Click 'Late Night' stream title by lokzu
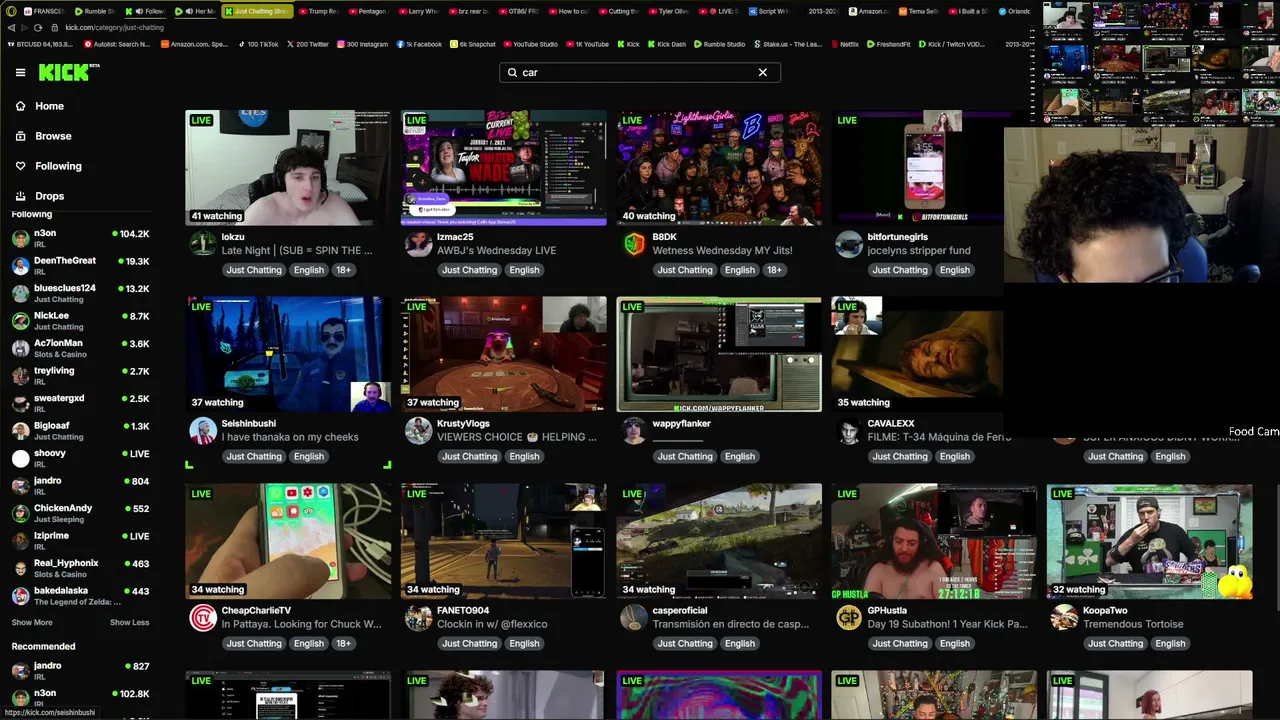1280x720 pixels. coord(297,250)
